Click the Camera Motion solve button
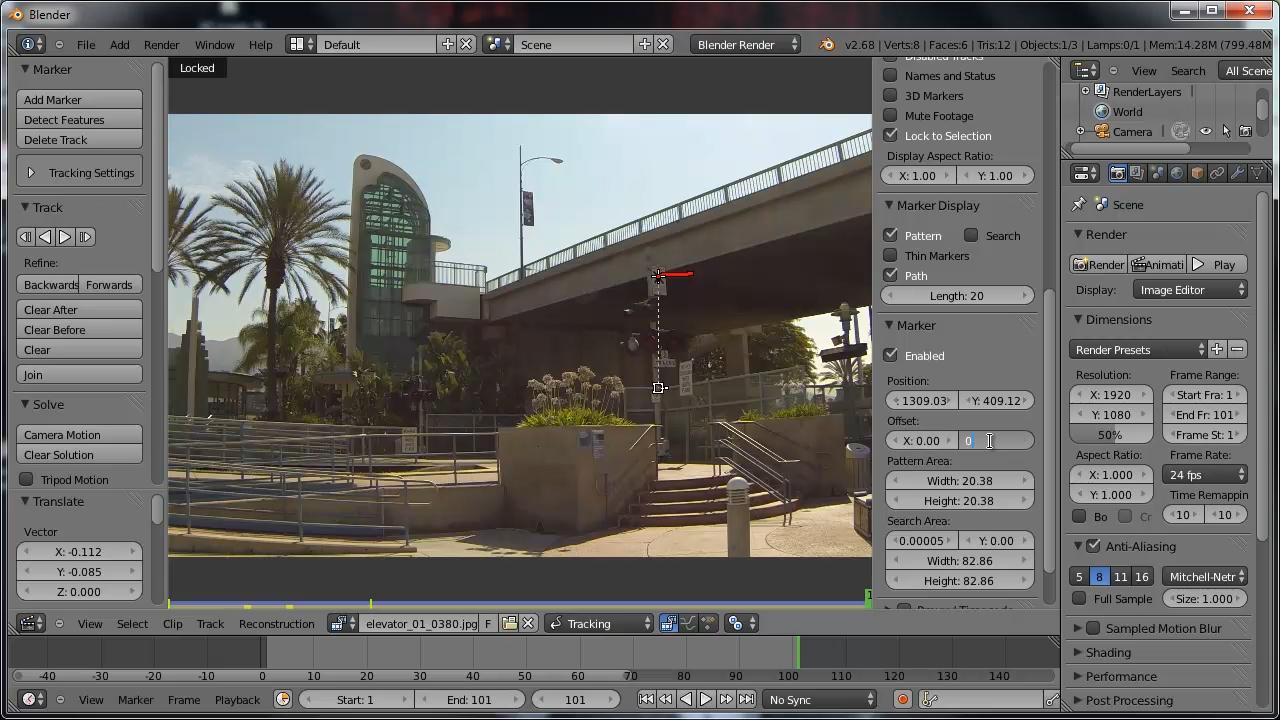 pos(80,435)
